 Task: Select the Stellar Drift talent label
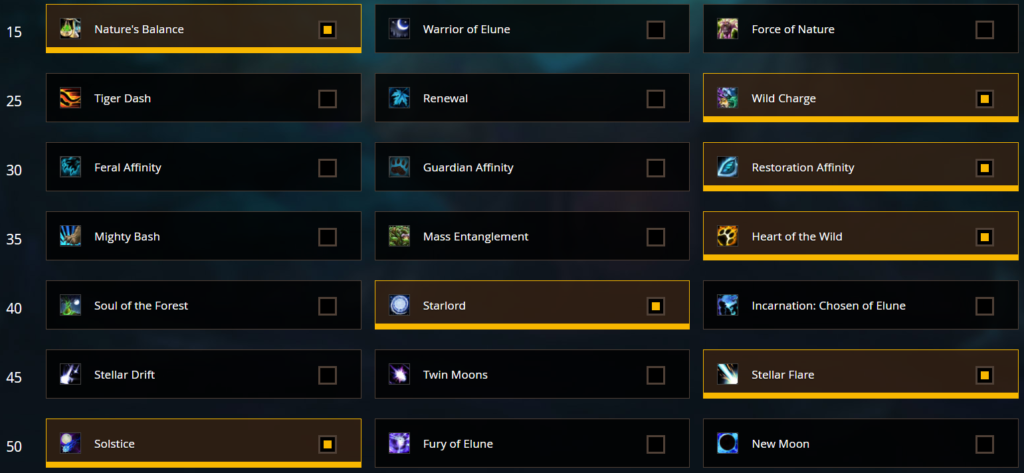coord(125,374)
